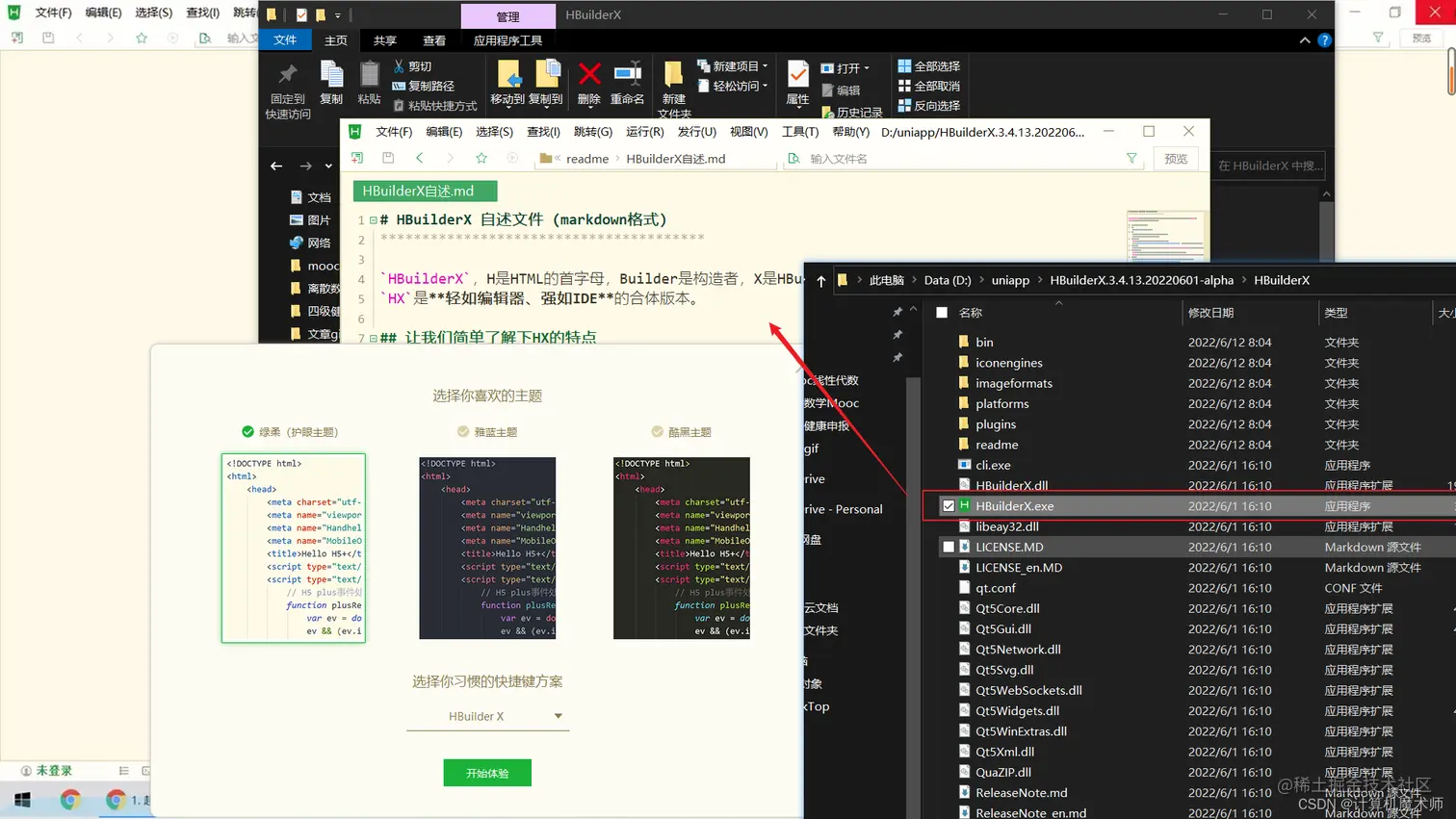The image size is (1456, 819).
Task: Click the 预览 preview button in HBuilderX
Action: [1176, 159]
